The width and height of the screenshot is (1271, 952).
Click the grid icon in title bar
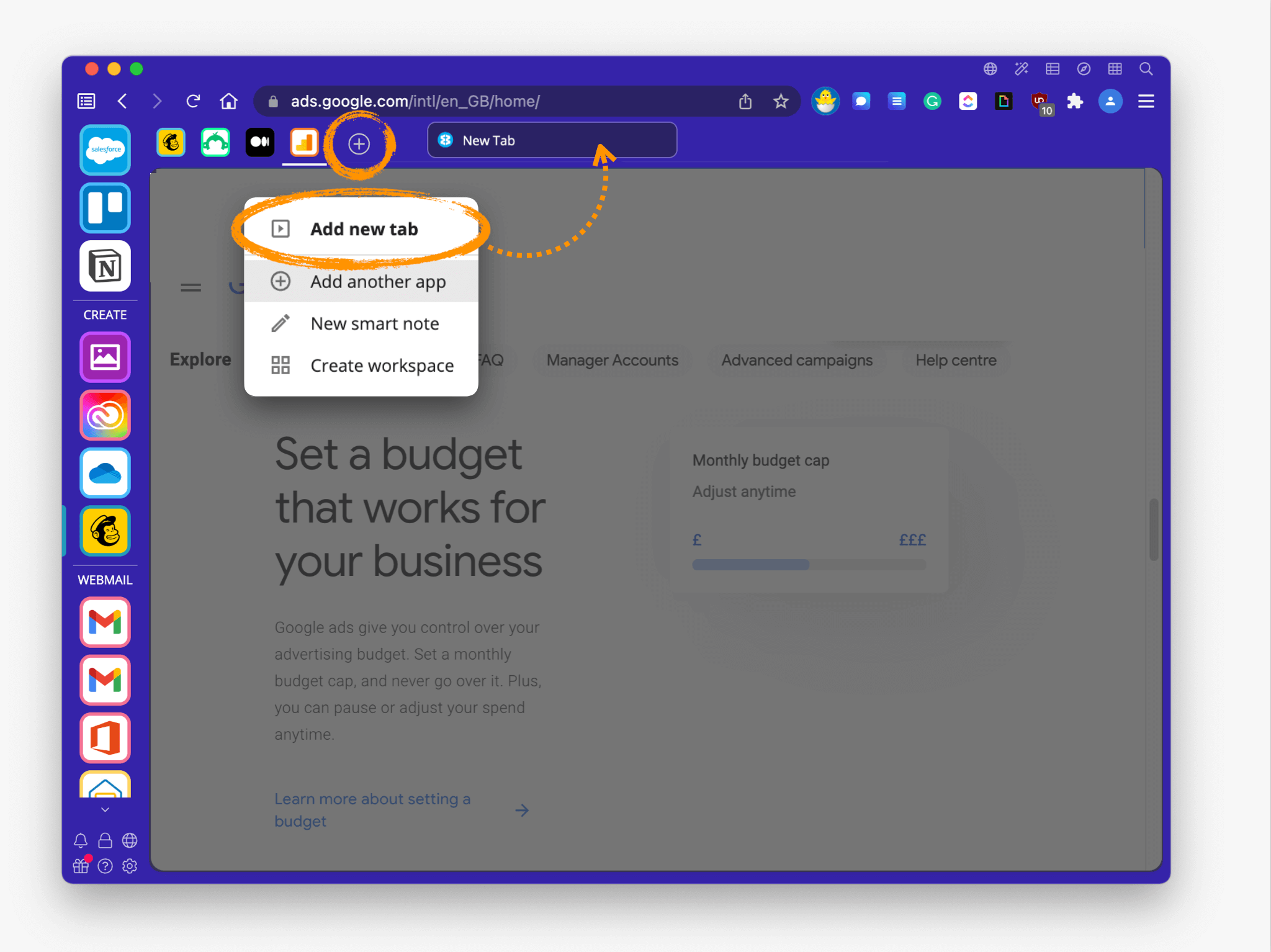[x=1115, y=69]
